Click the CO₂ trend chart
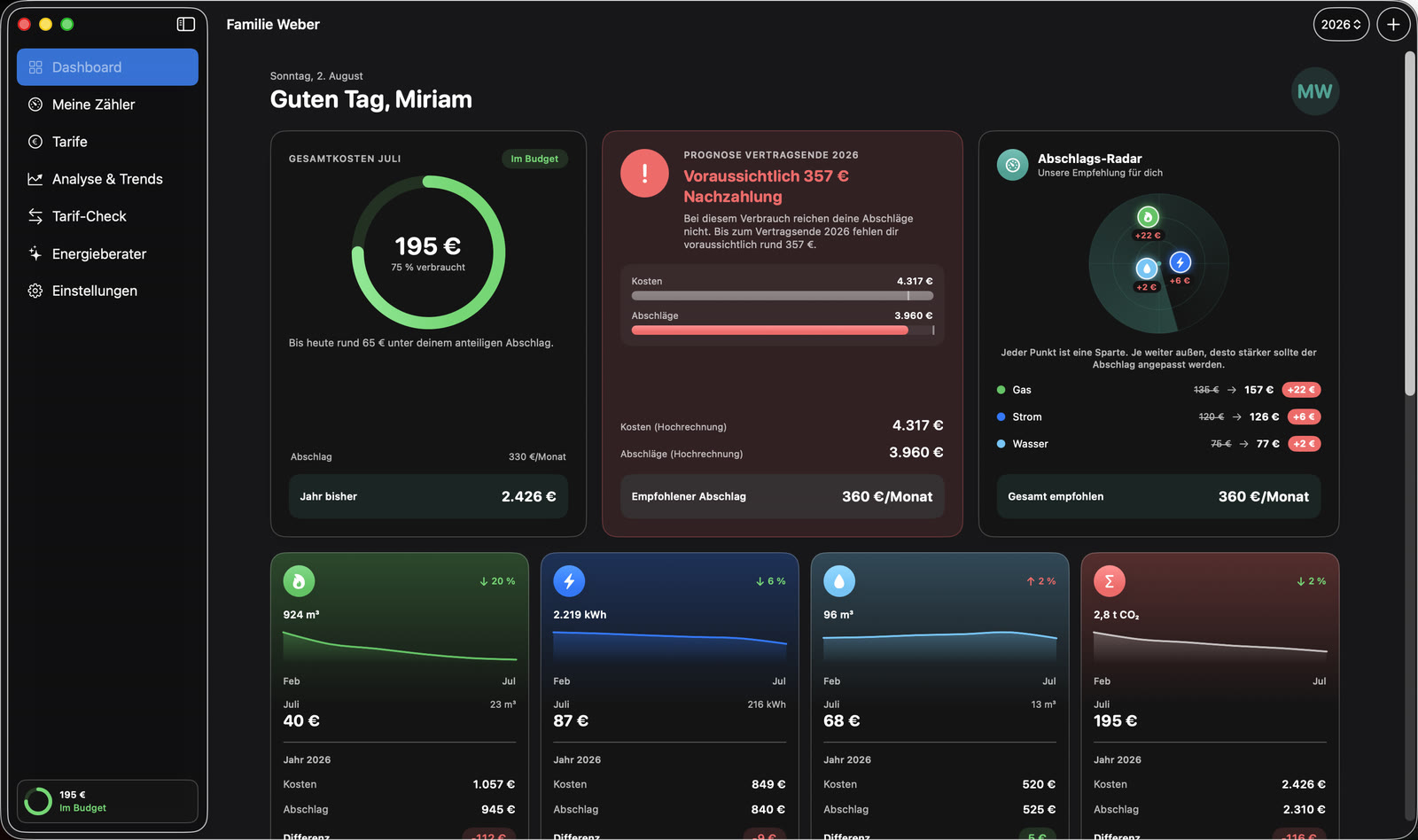 [x=1211, y=647]
